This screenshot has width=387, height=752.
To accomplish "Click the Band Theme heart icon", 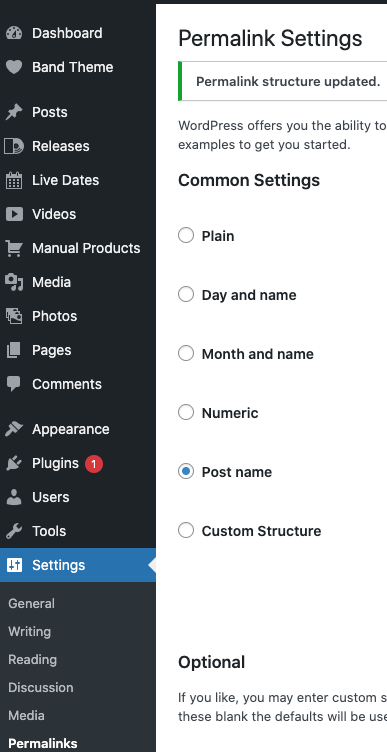I will (x=14, y=67).
